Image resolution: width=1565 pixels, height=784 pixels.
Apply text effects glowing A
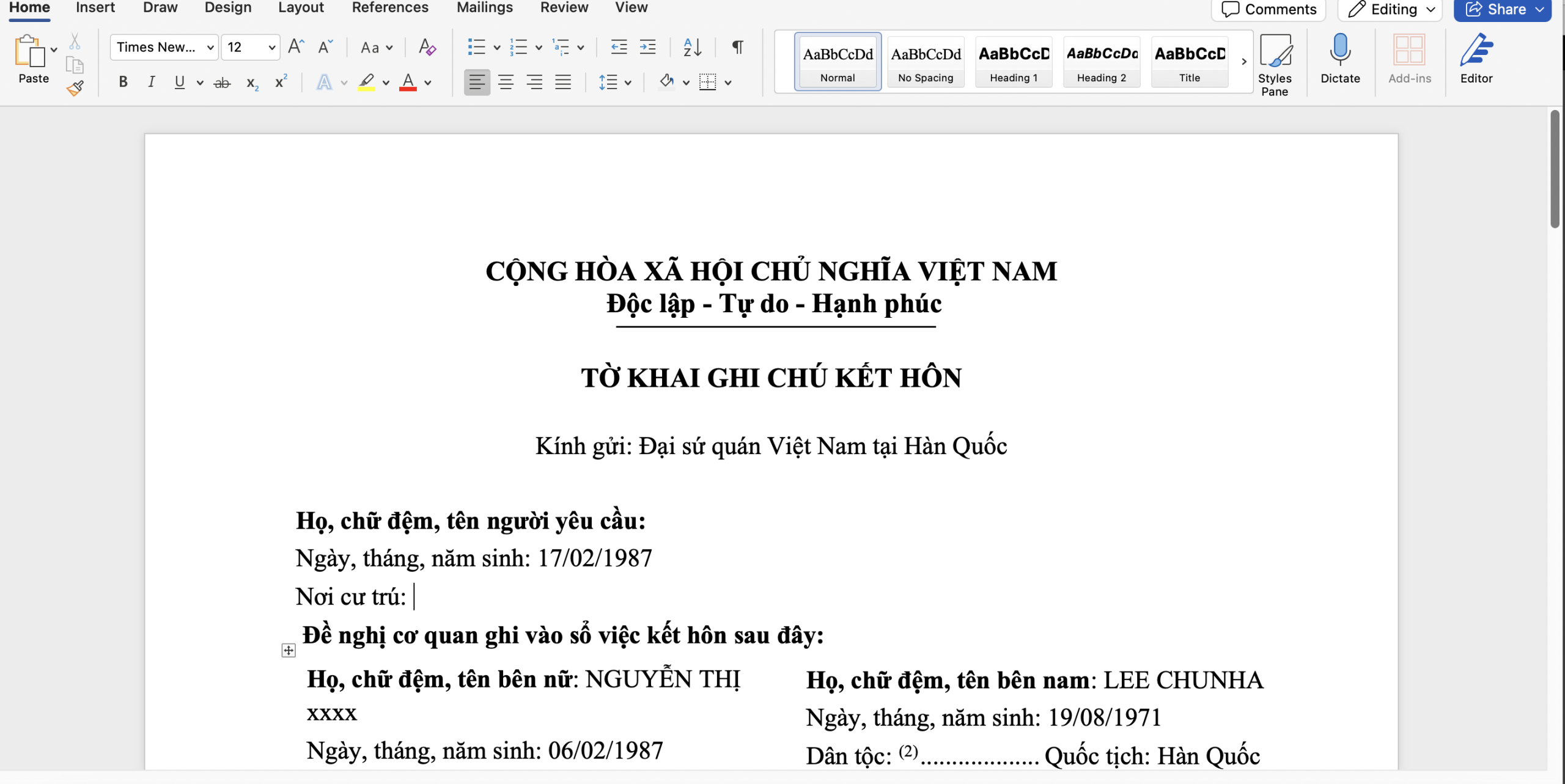click(324, 82)
